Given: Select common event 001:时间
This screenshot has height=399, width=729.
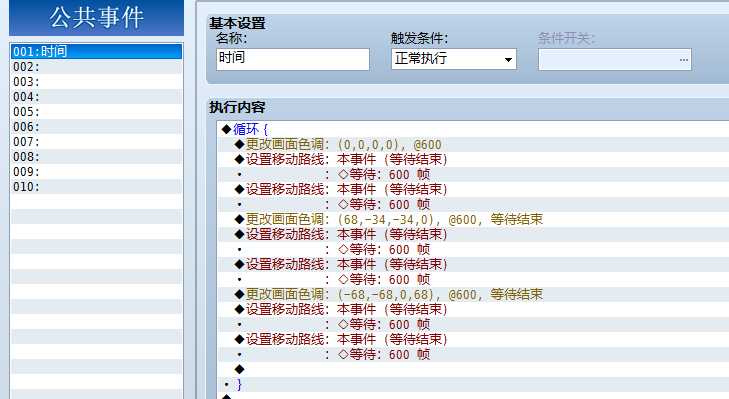Looking at the screenshot, I should coord(96,51).
